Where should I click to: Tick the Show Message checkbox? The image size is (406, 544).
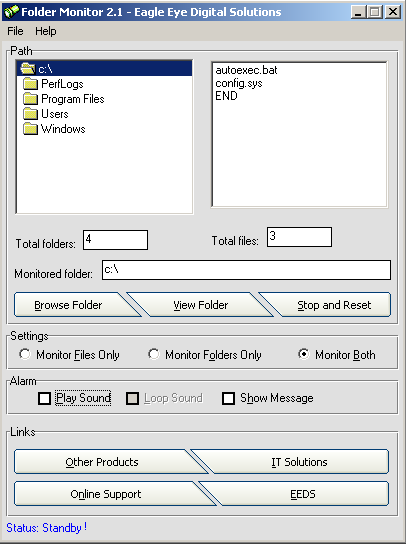click(228, 398)
